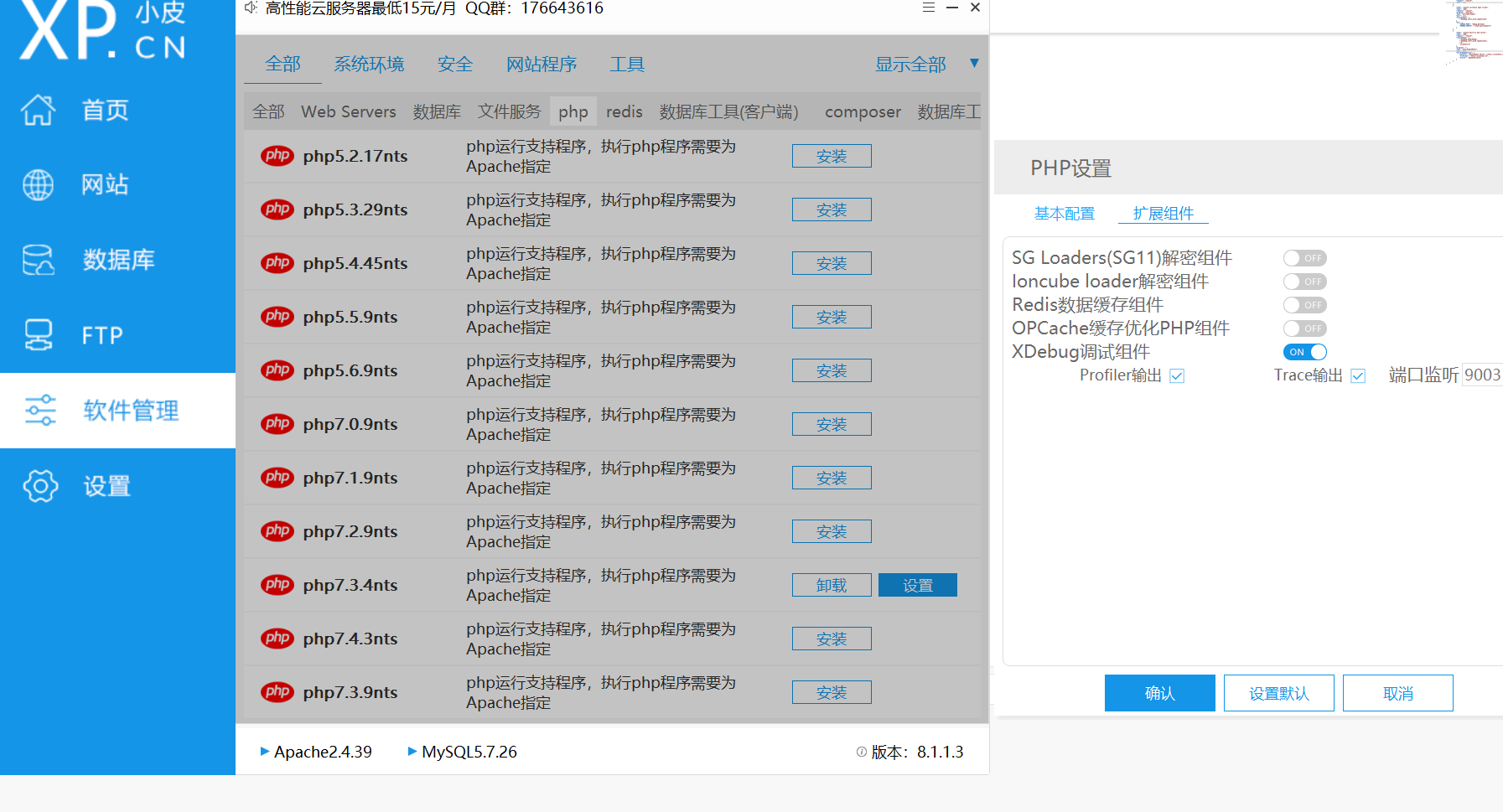Uncheck the Profiler output checkbox
This screenshot has height=812, width=1503.
pos(1177,376)
